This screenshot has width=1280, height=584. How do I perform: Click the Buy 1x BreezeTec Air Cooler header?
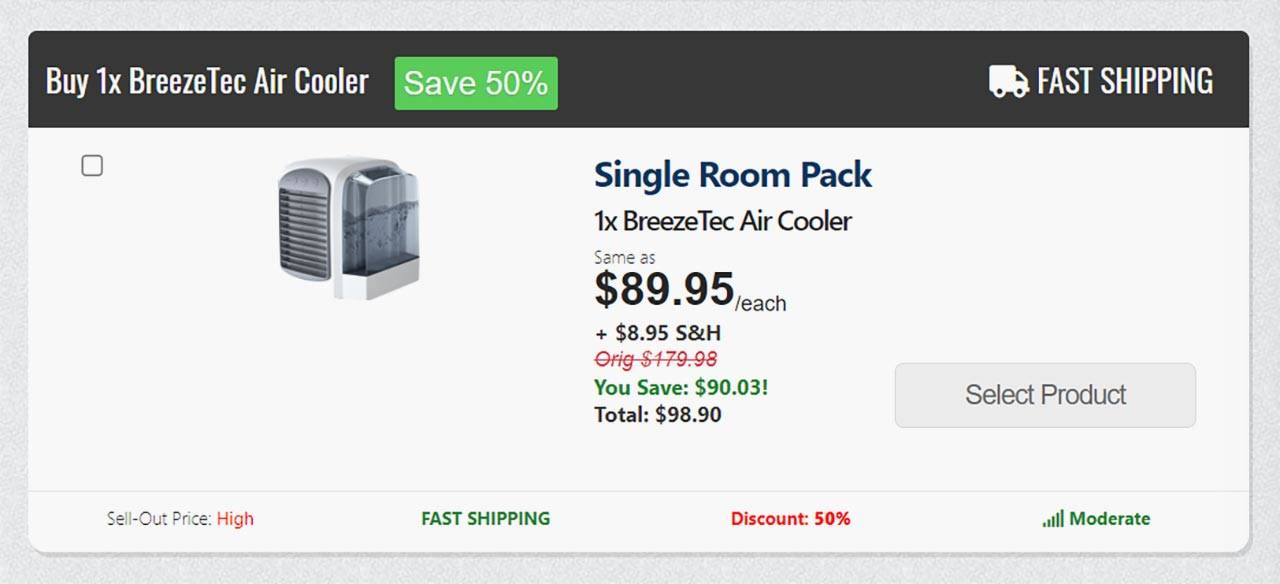click(207, 81)
